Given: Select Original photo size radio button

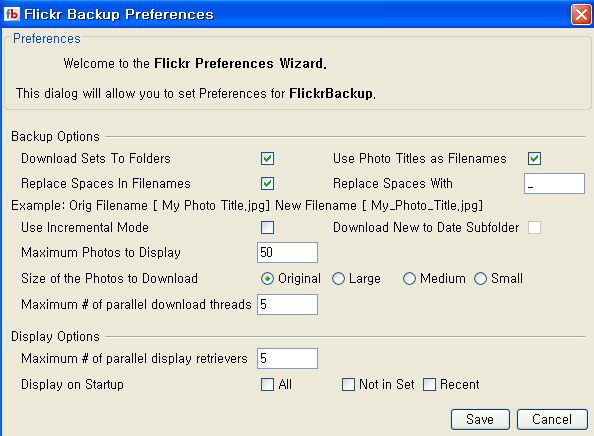Looking at the screenshot, I should click(x=267, y=279).
